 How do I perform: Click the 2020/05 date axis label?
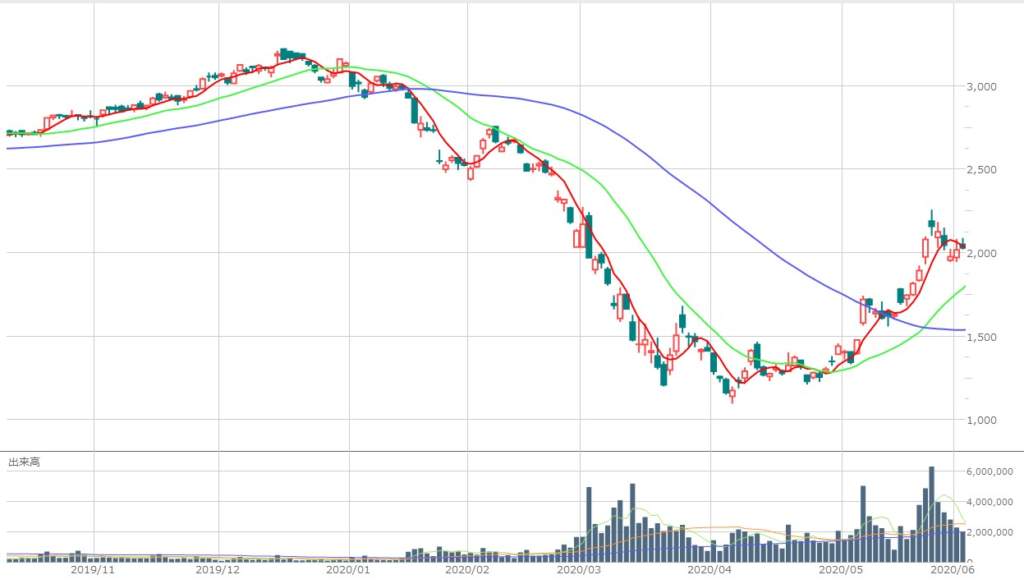coord(841,570)
